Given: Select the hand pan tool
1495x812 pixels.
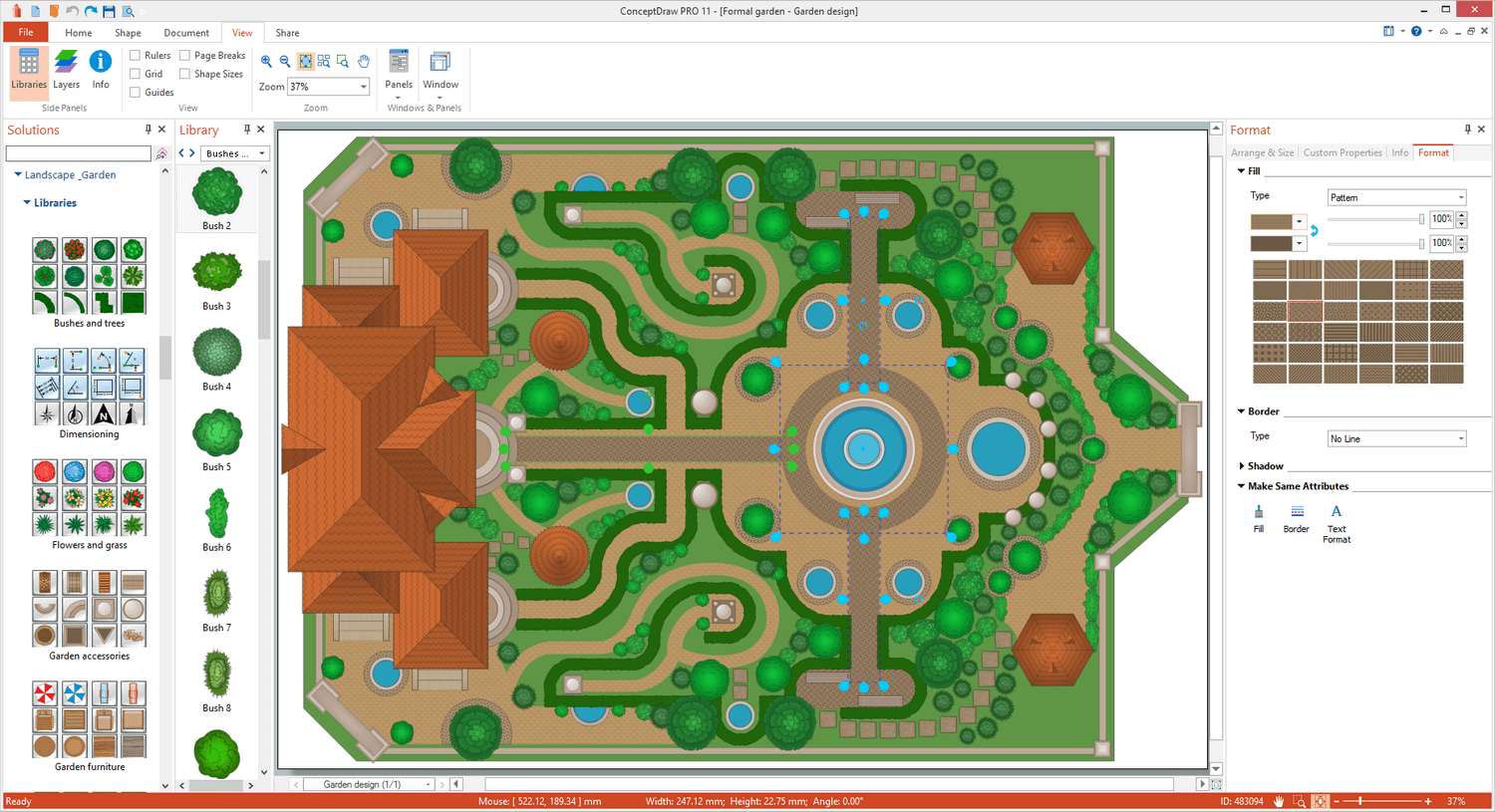Looking at the screenshot, I should (x=364, y=62).
